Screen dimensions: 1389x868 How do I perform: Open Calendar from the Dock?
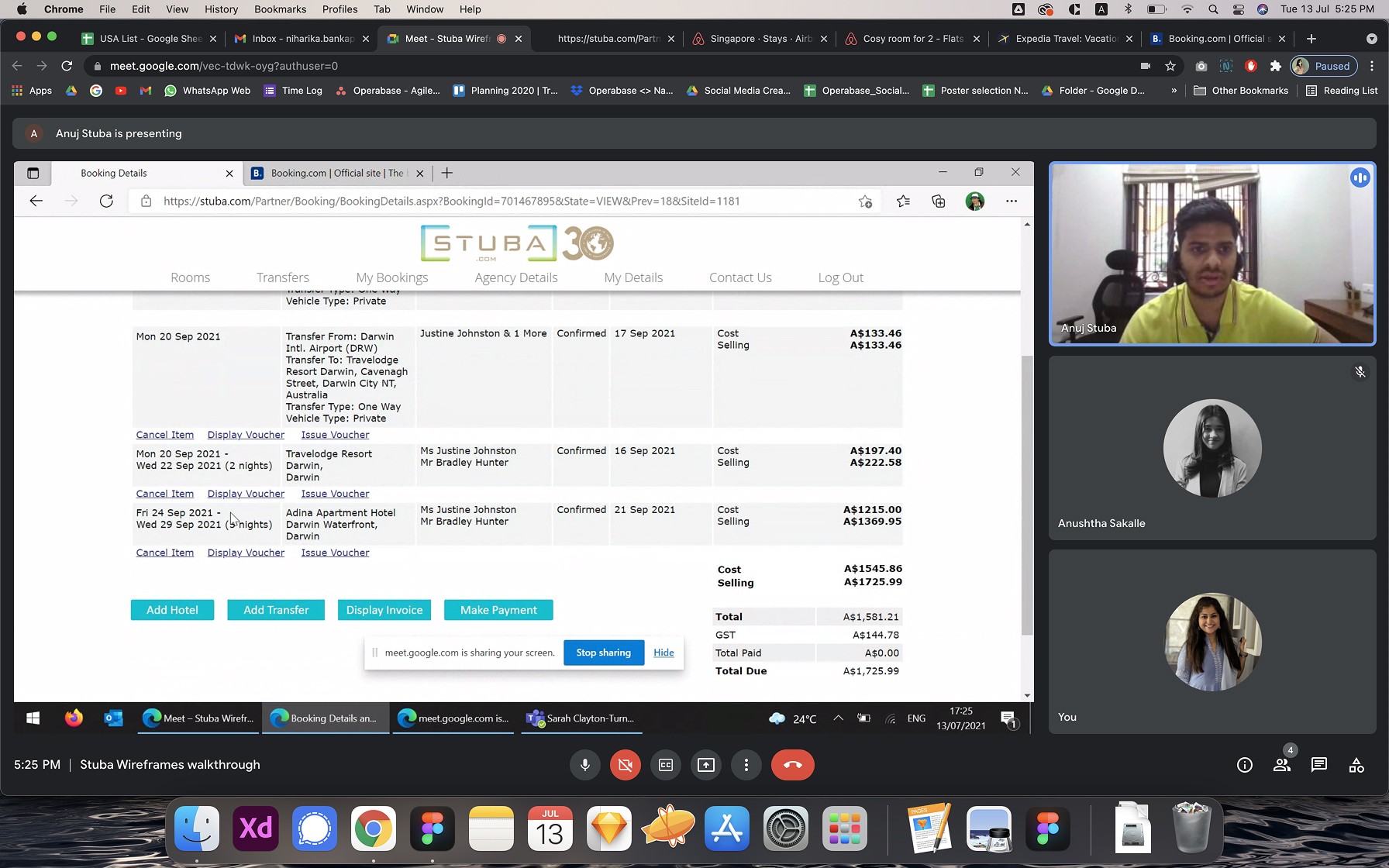tap(550, 828)
